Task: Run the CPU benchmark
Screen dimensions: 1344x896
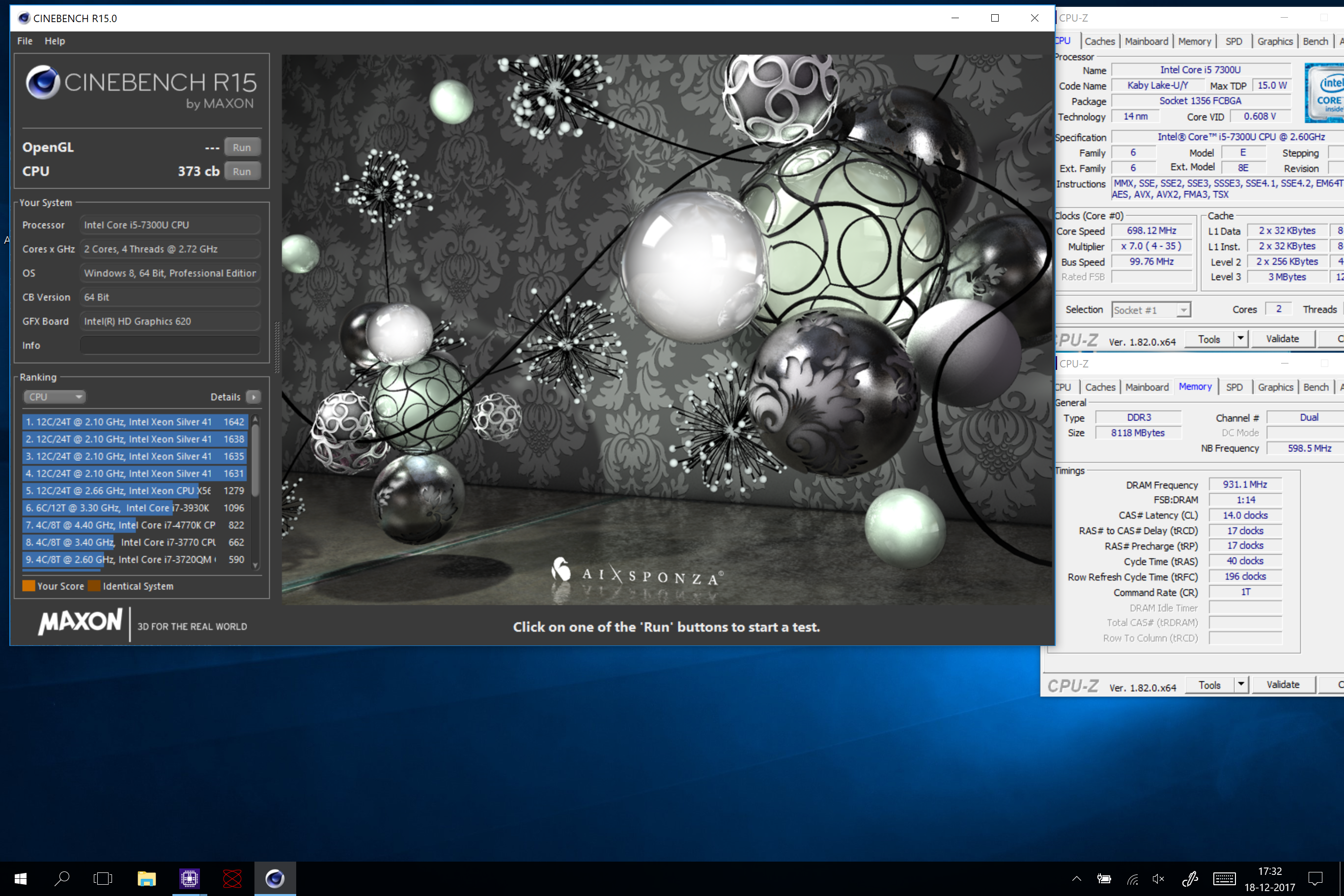Action: click(x=242, y=171)
